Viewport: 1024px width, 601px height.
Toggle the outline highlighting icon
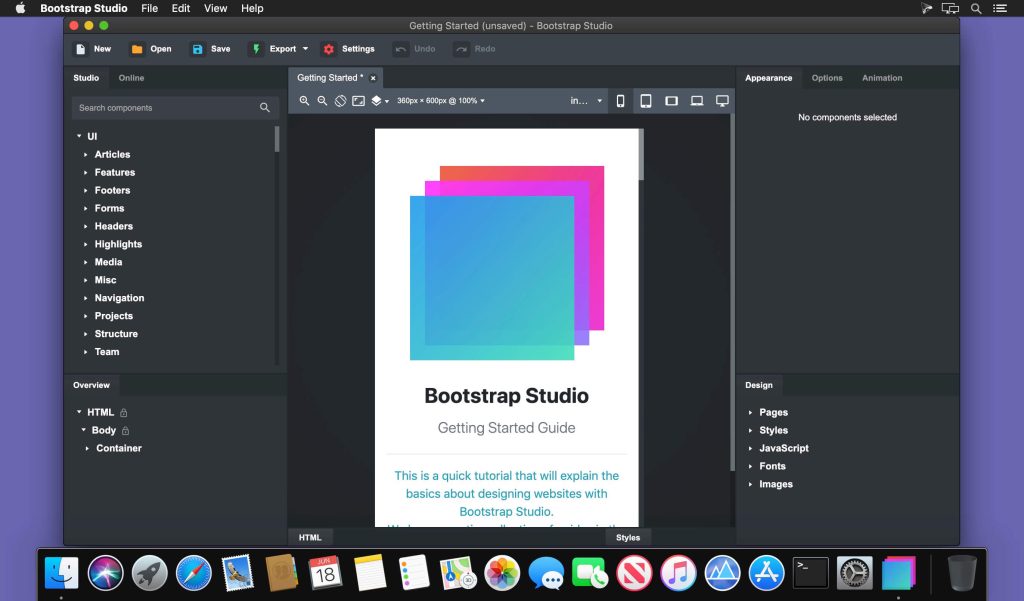coord(339,100)
